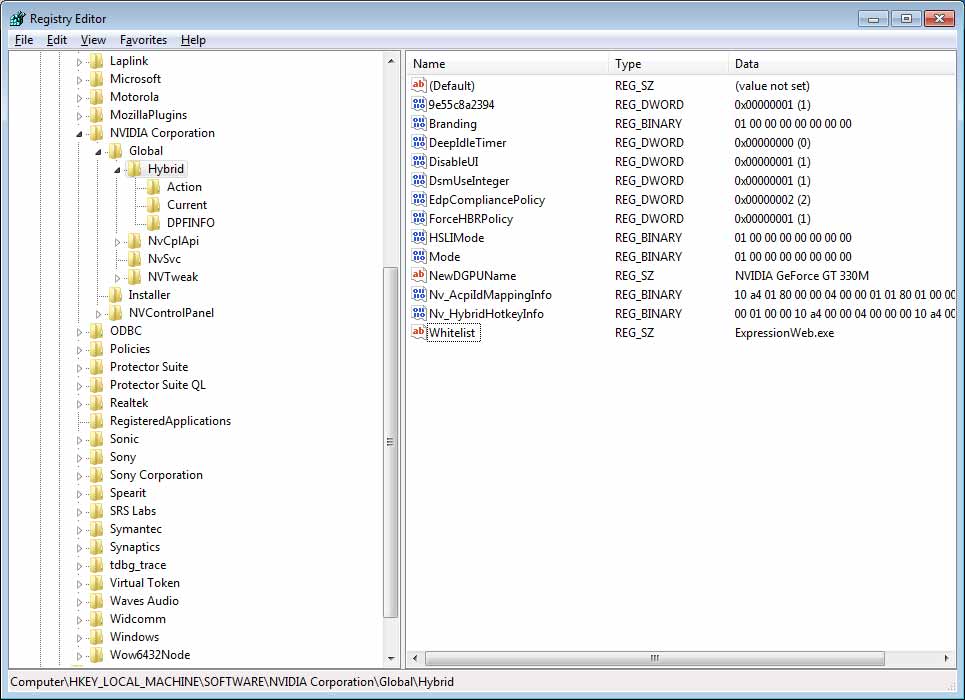
Task: Expand the Wow6432Node key
Action: 79,656
